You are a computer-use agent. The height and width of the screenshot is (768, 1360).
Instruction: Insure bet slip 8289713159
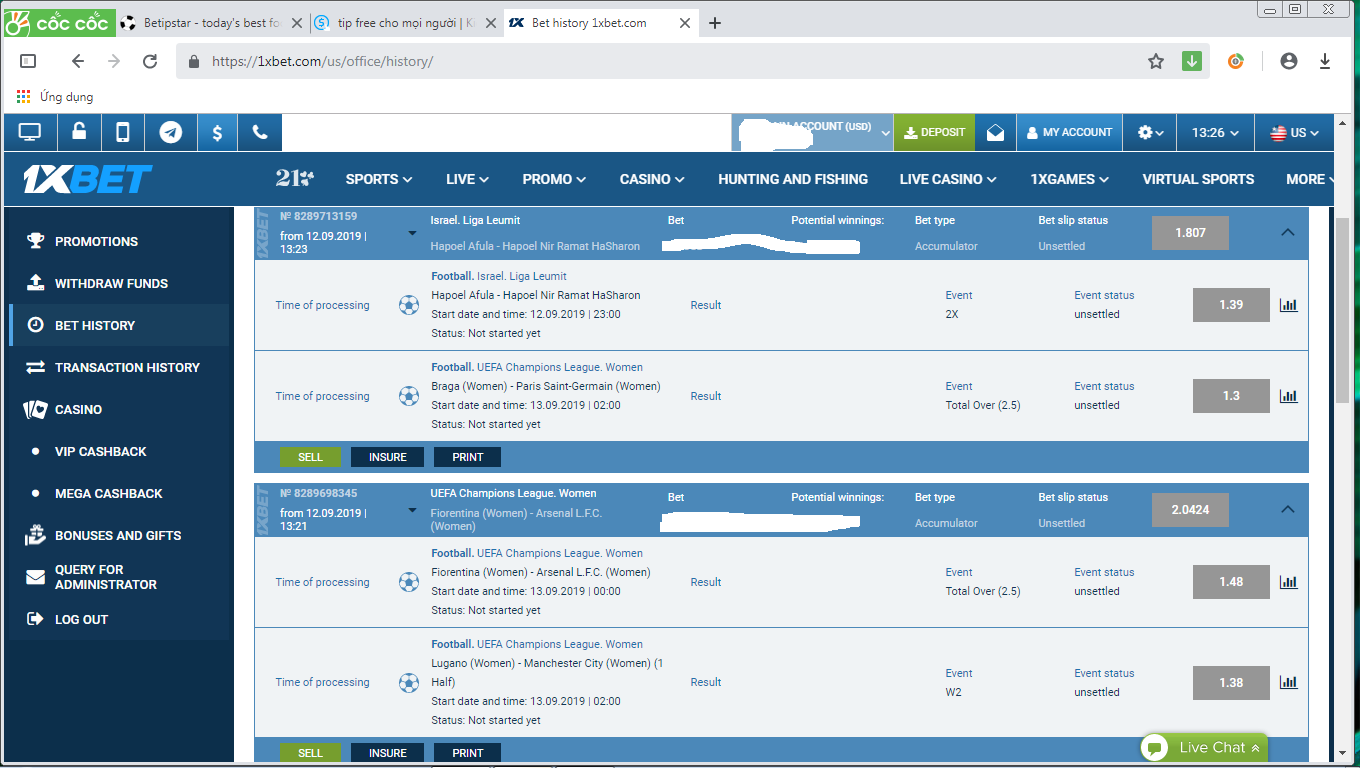click(387, 457)
